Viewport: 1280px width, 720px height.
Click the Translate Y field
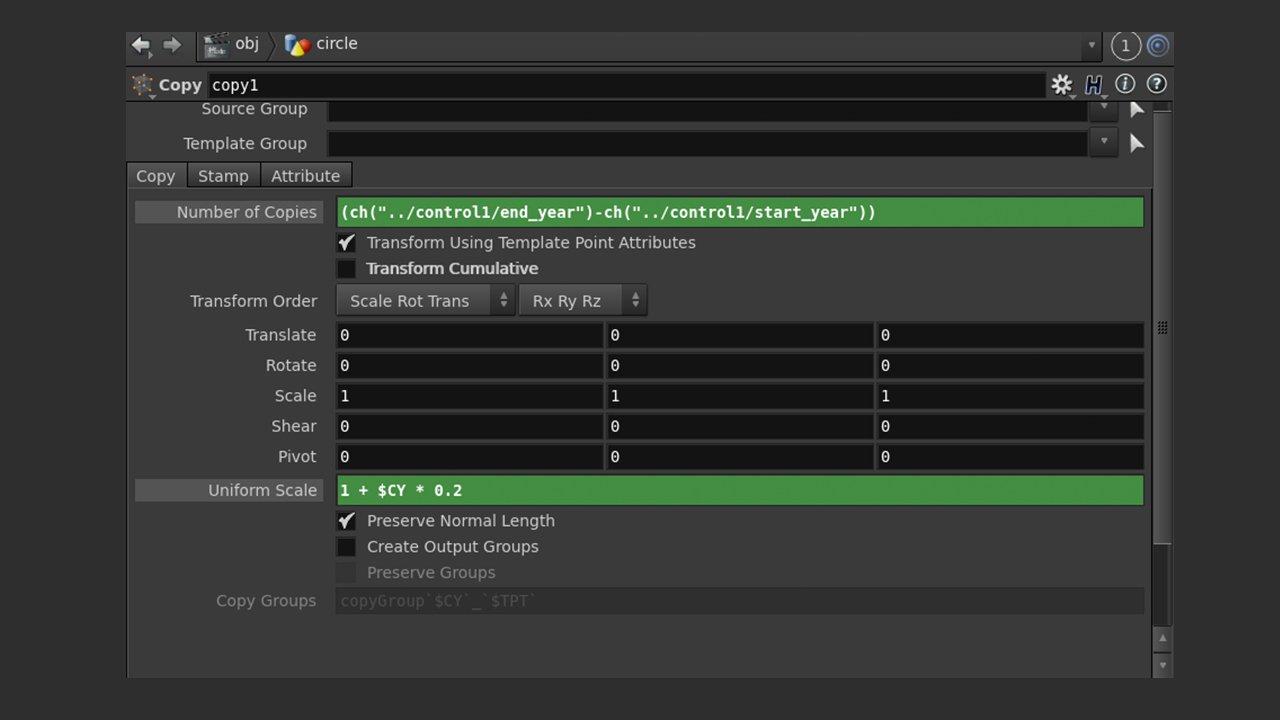point(740,335)
